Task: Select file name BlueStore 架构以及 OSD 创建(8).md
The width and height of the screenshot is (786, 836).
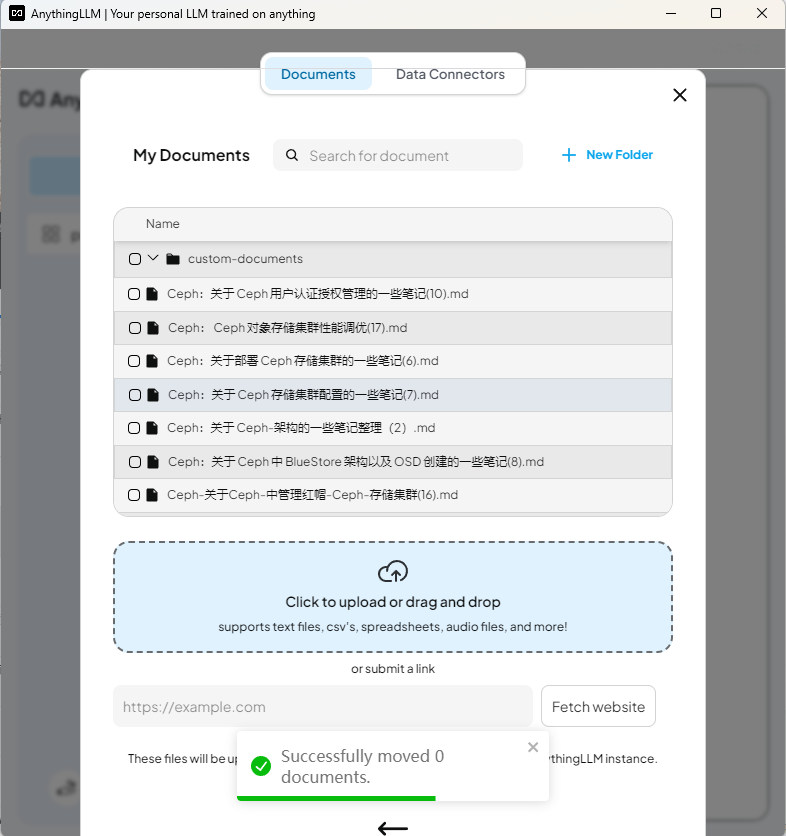Action: (x=356, y=462)
